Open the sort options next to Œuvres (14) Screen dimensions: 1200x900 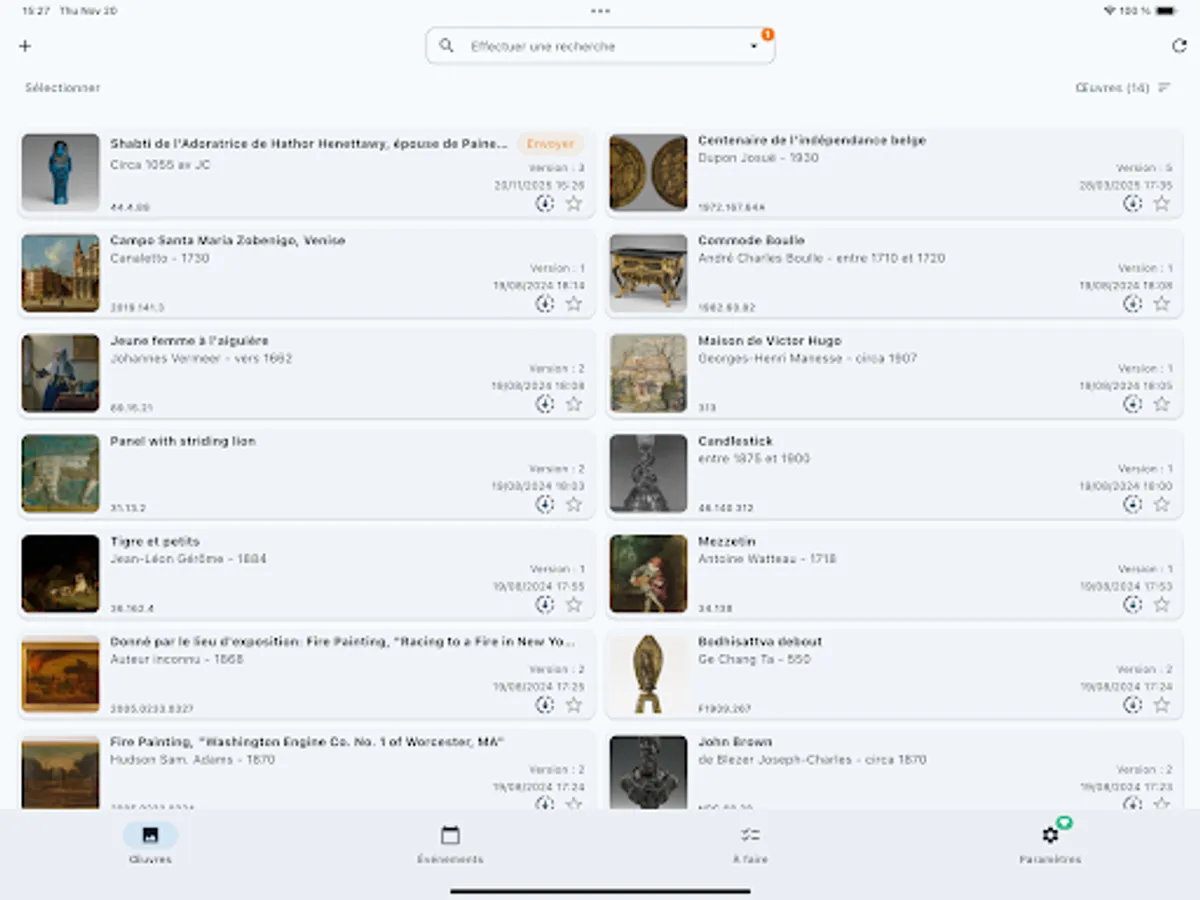pos(1164,88)
